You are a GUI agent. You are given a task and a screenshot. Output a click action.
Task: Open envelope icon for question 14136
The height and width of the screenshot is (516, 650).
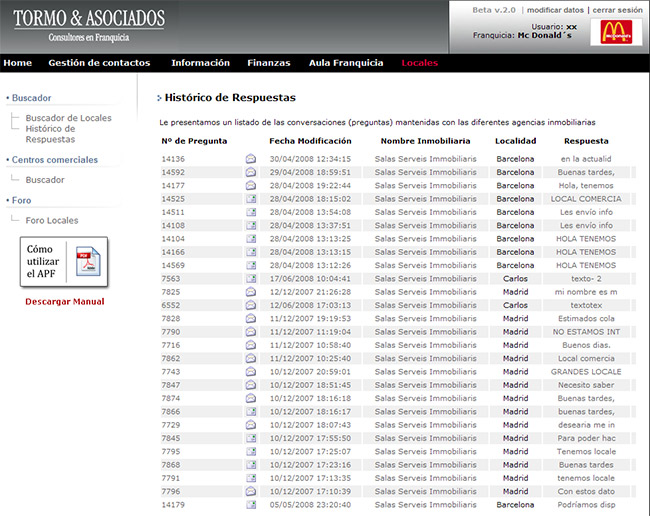[x=251, y=158]
